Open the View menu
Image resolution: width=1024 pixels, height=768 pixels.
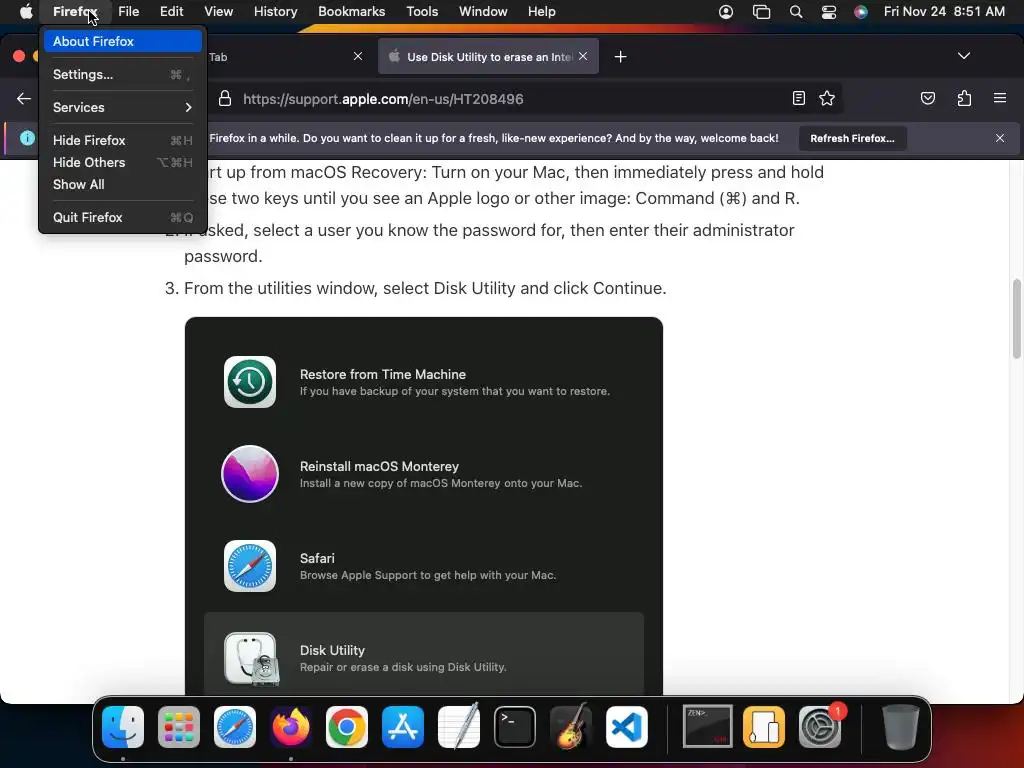click(218, 11)
